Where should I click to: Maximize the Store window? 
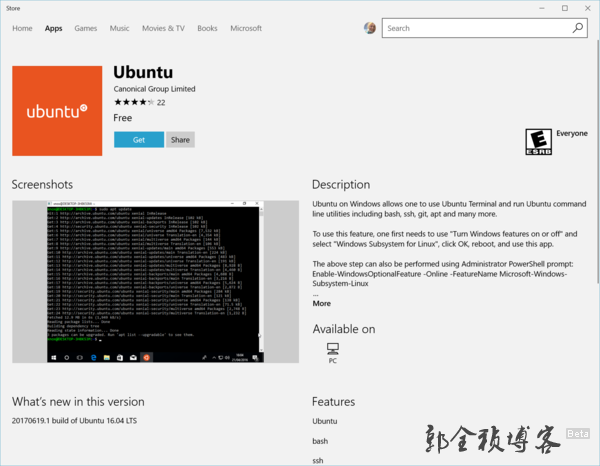[565, 8]
